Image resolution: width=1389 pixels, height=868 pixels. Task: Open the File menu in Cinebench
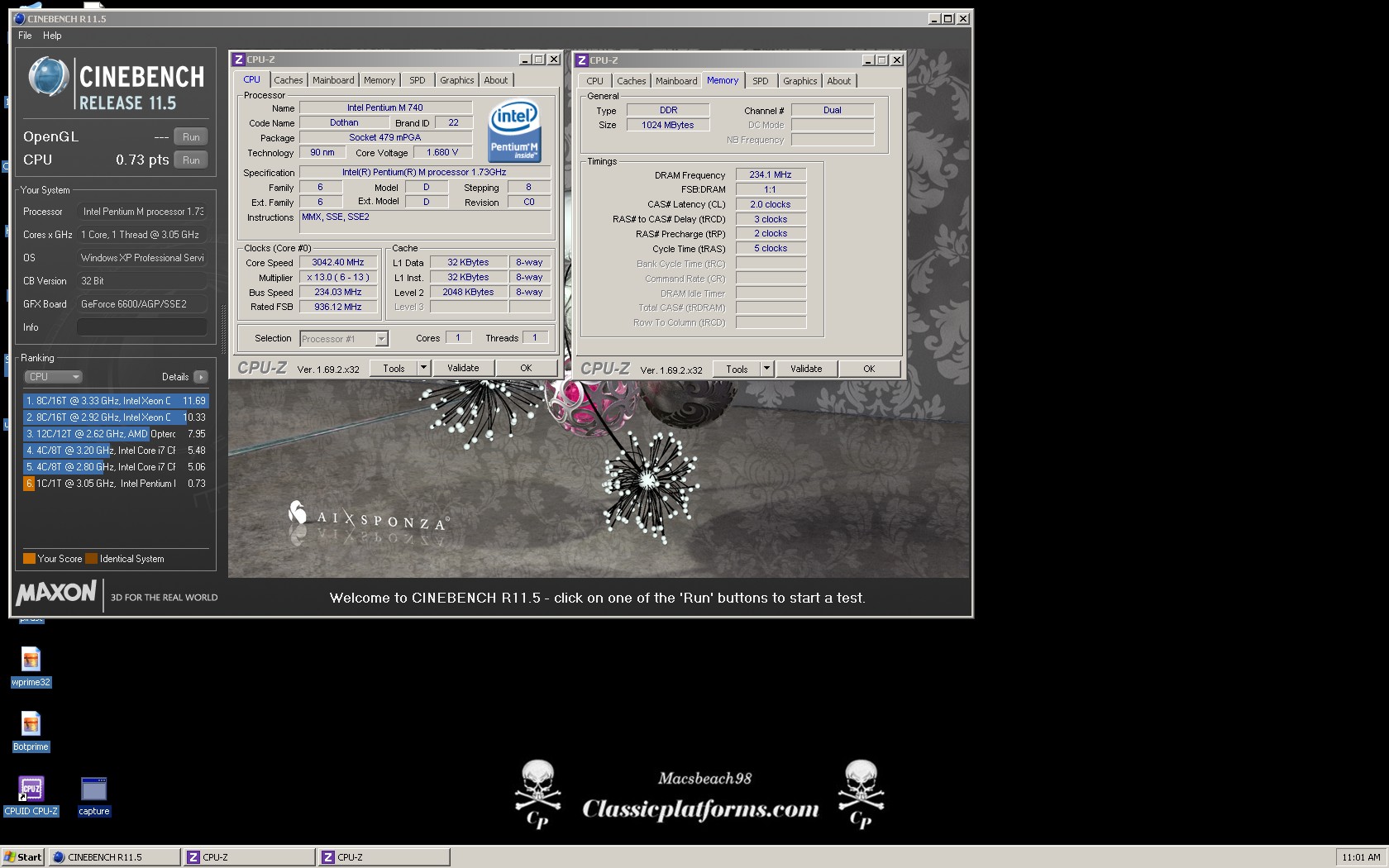tap(25, 36)
